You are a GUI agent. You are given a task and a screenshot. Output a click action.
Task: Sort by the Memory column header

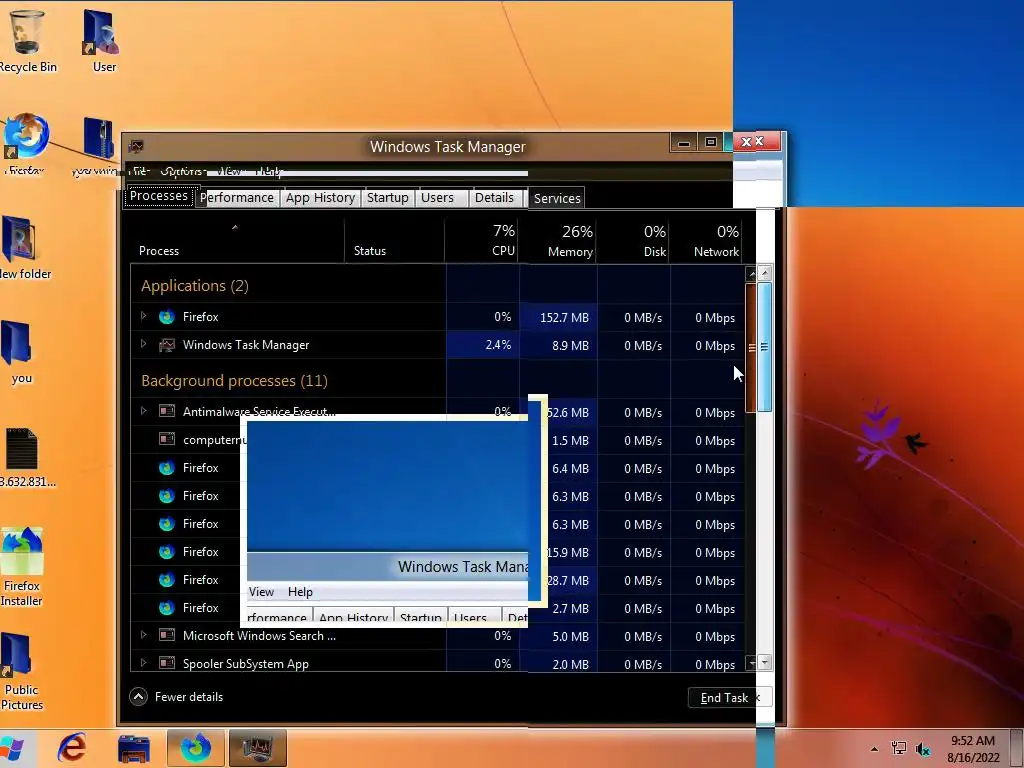coord(558,240)
